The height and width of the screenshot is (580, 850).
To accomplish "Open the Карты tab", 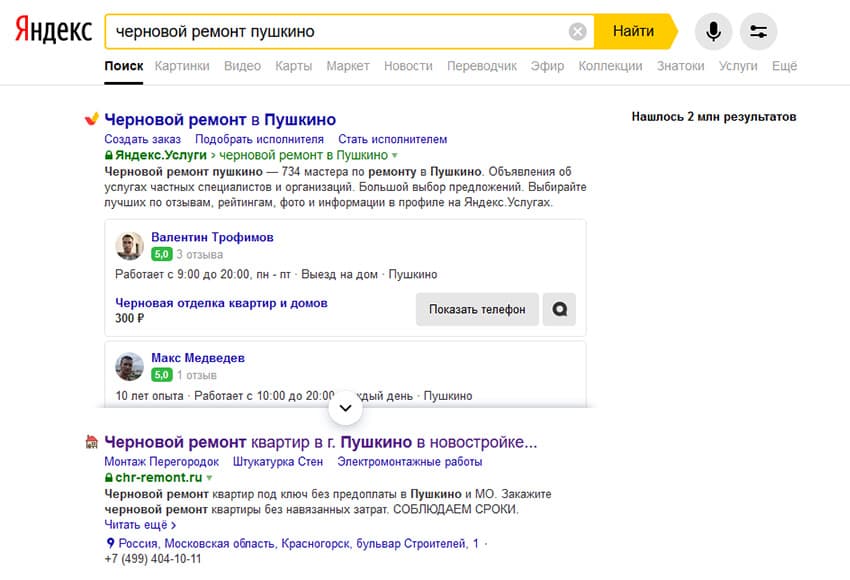I will [293, 66].
